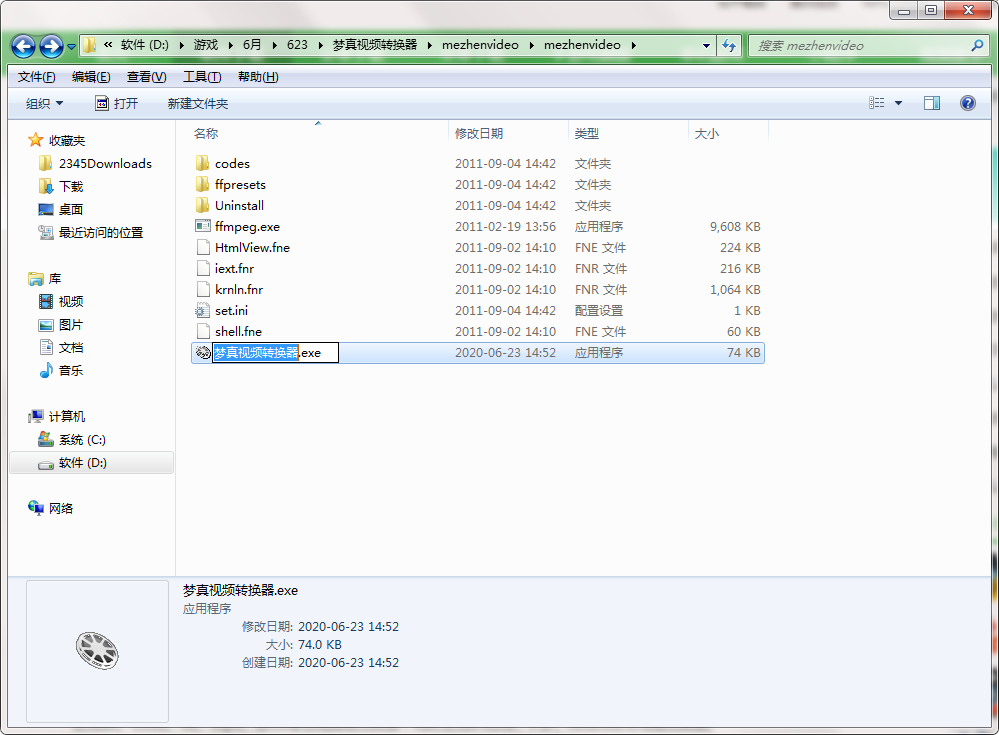This screenshot has height=735, width=999.
Task: Click the 9,608 KB size cell
Action: 735,227
